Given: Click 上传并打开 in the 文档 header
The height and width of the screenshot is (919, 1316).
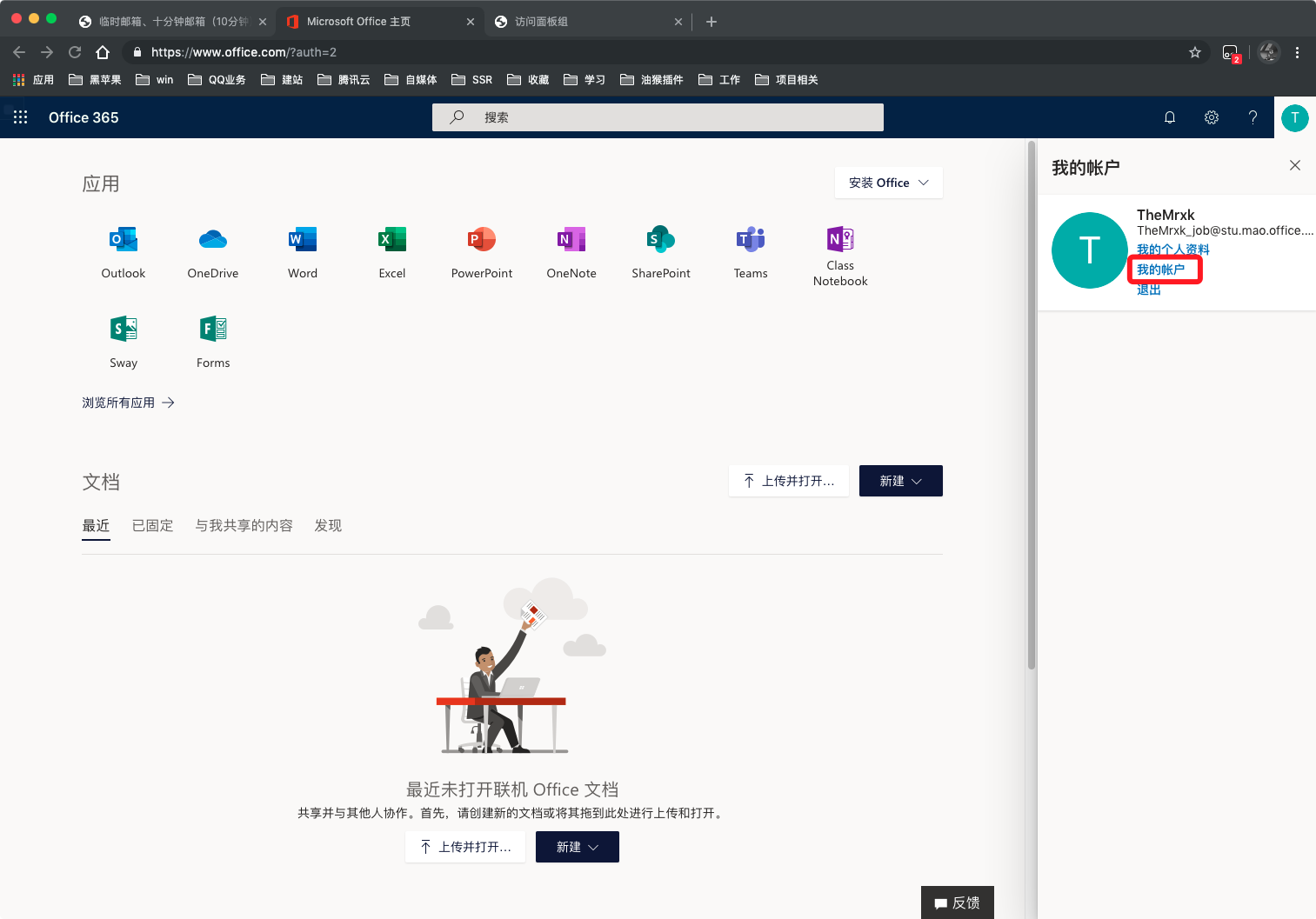Looking at the screenshot, I should (x=789, y=481).
